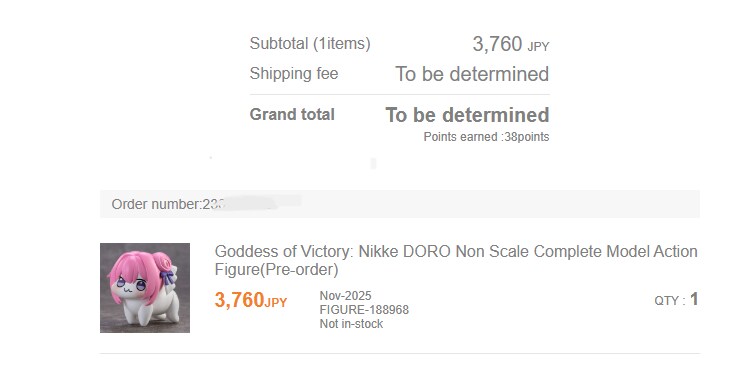Click the Grand total label
Screen dimensions: 755x382
292,115
